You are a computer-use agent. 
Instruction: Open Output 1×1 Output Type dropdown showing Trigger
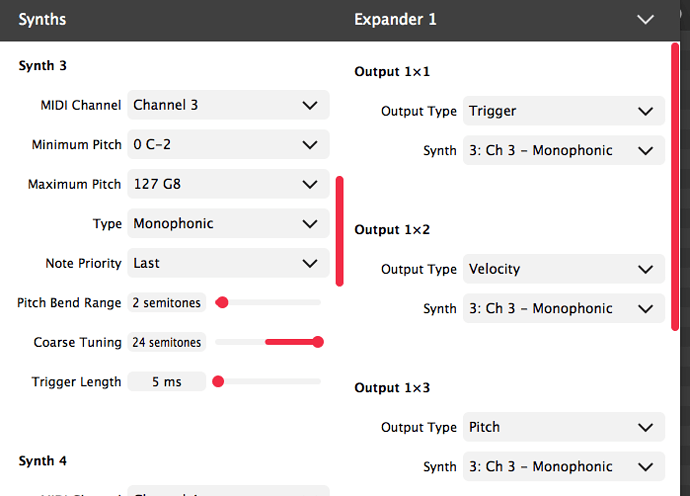[x=564, y=111]
